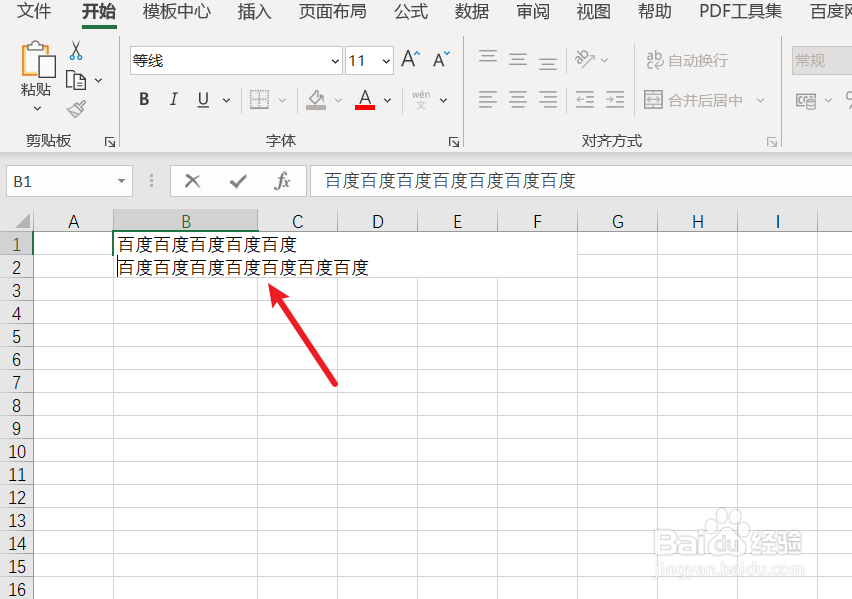Click the select-all corner triangle
Image resolution: width=852 pixels, height=599 pixels.
click(x=23, y=220)
